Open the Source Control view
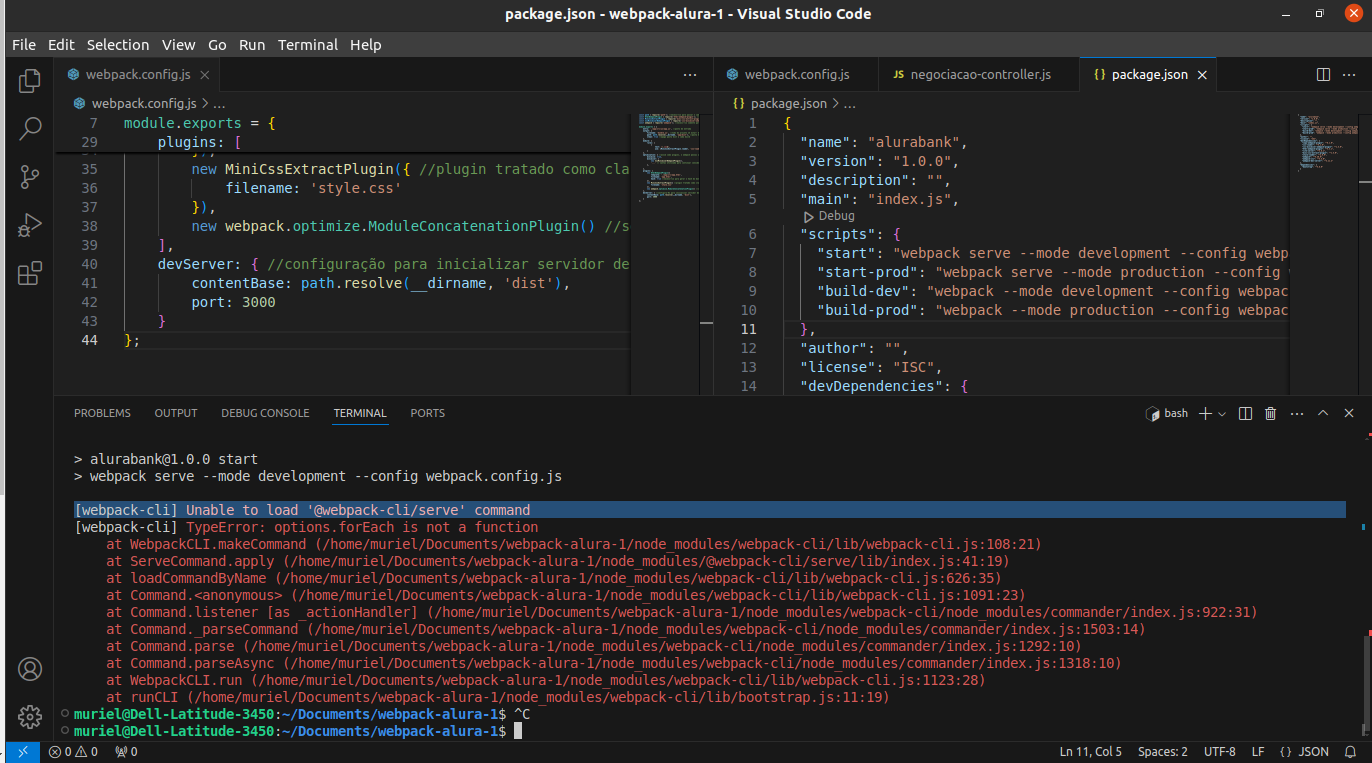Screen dimensions: 1372x763 (x=30, y=177)
